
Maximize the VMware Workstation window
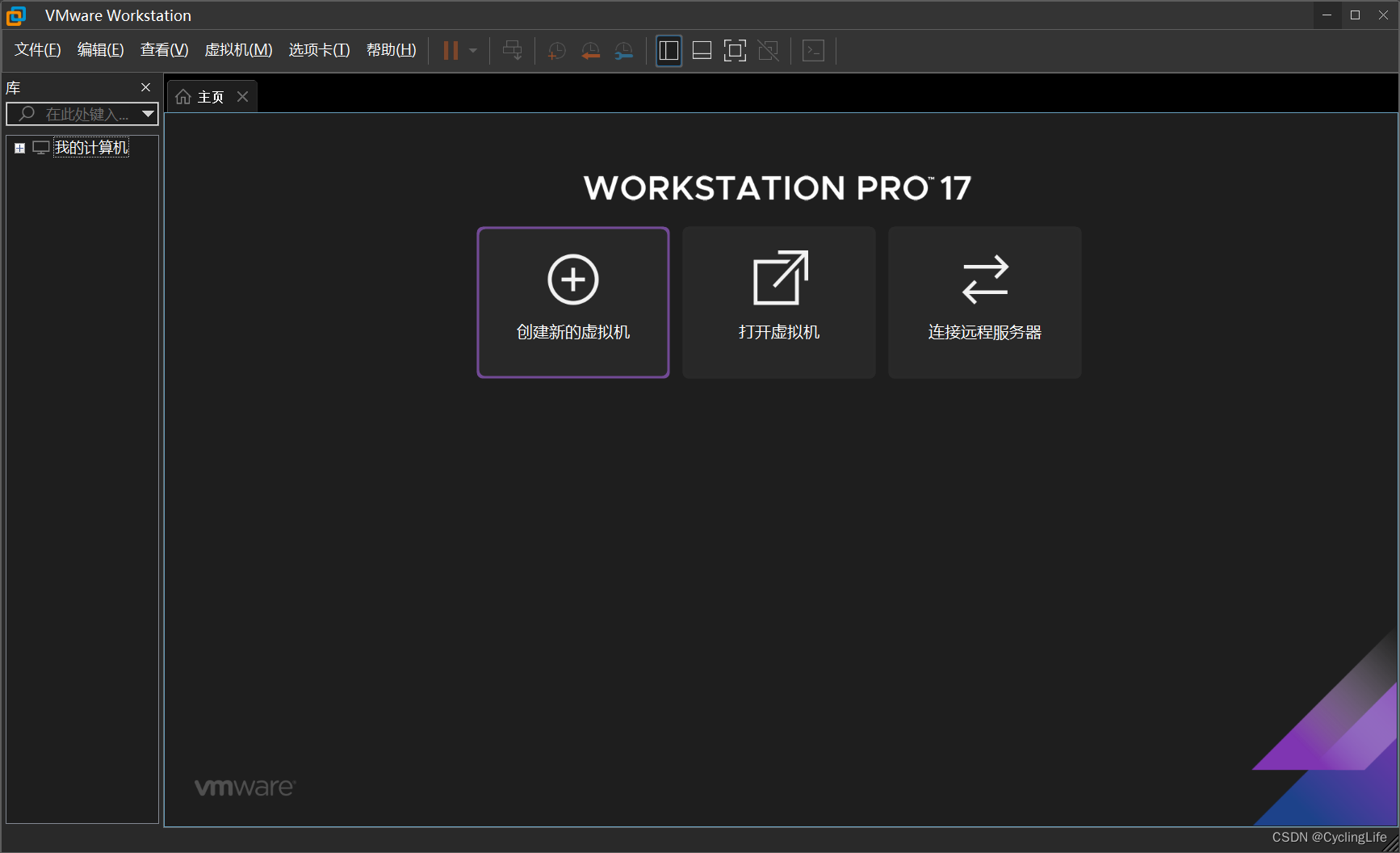pos(1355,15)
